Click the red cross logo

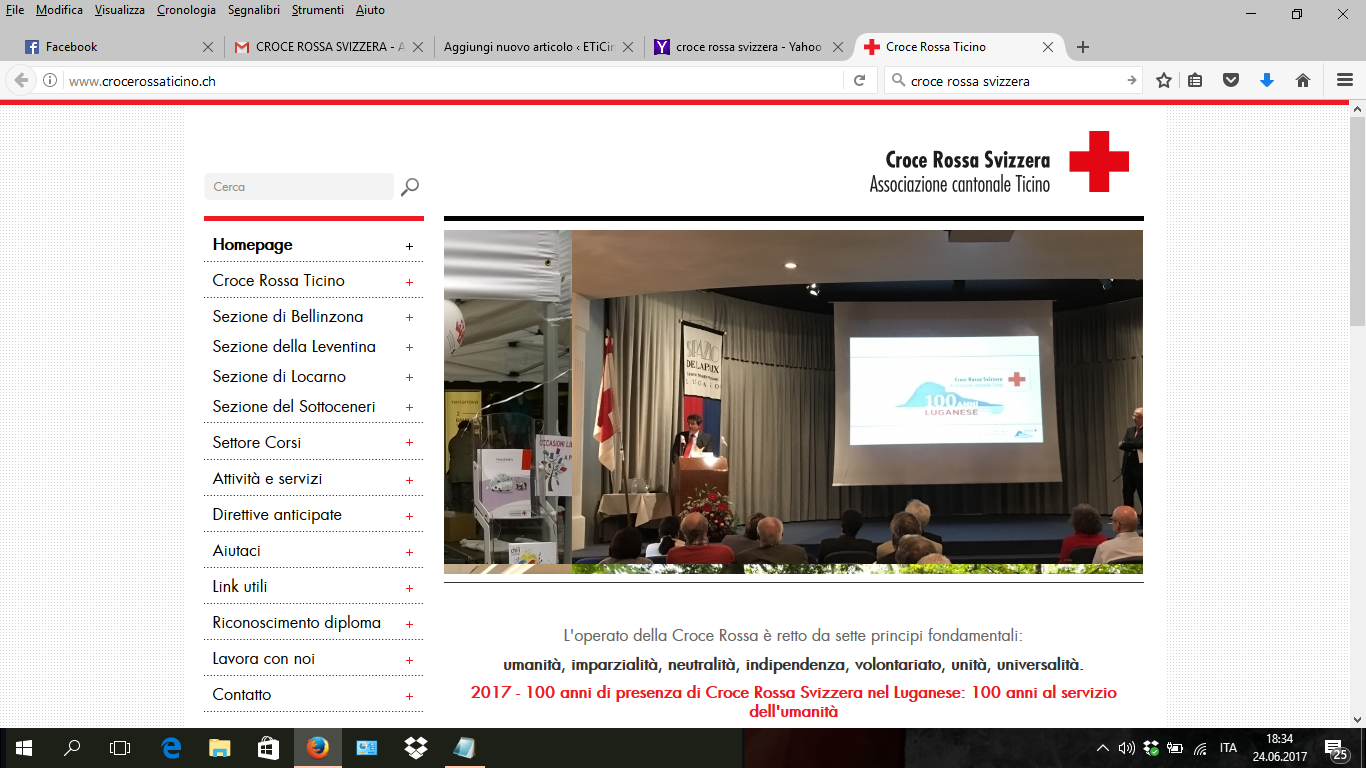1099,161
